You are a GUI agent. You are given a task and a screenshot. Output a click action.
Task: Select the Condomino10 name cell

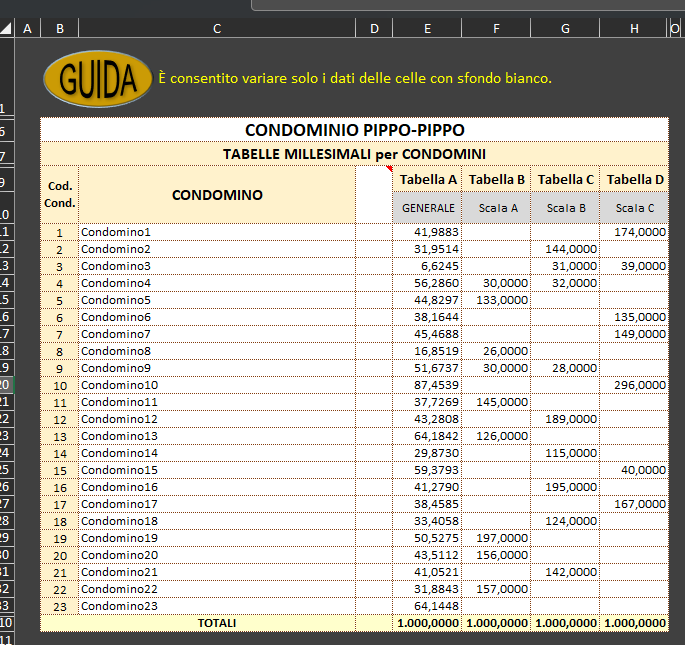217,385
